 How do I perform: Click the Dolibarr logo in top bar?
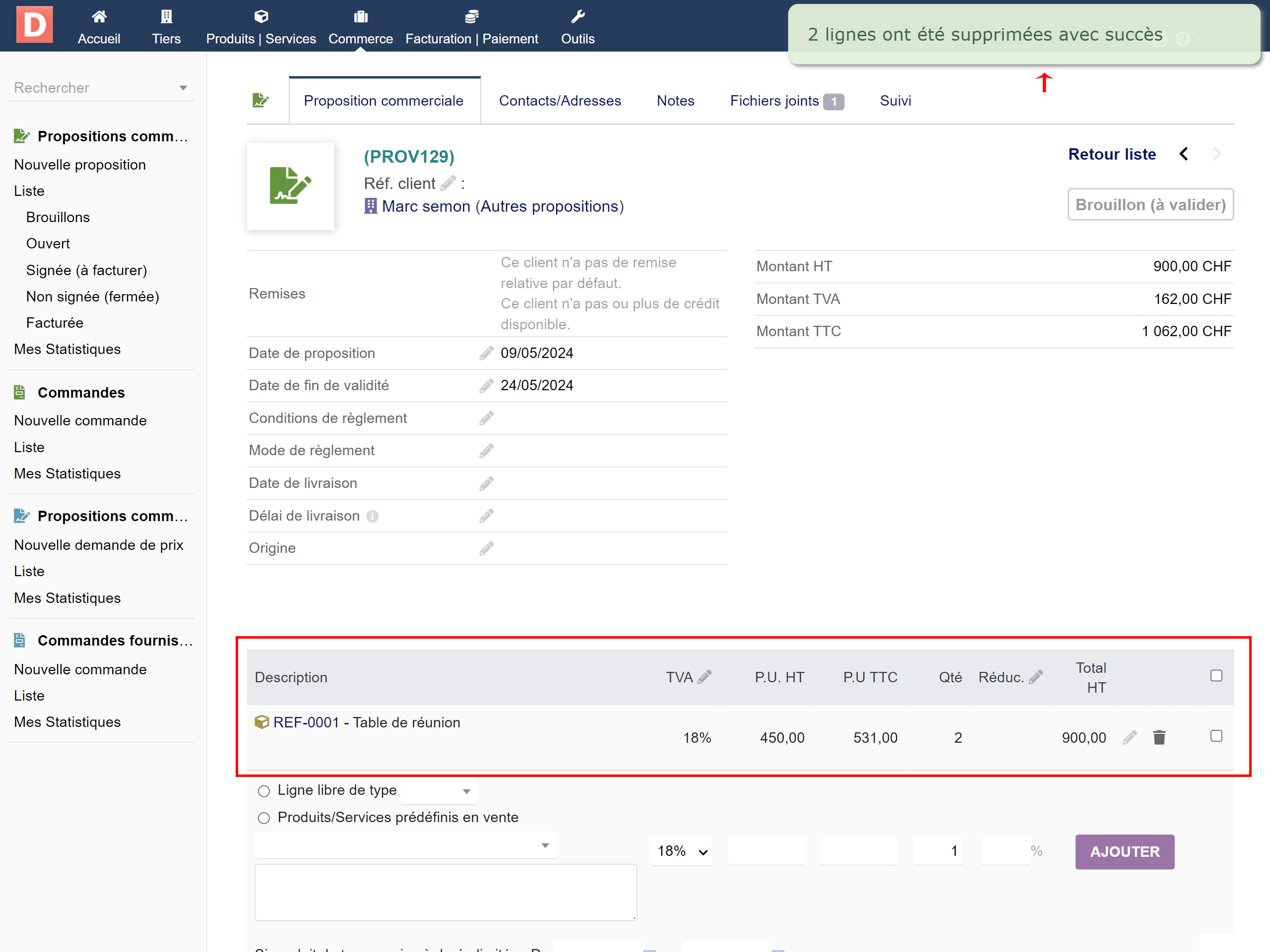click(x=34, y=25)
